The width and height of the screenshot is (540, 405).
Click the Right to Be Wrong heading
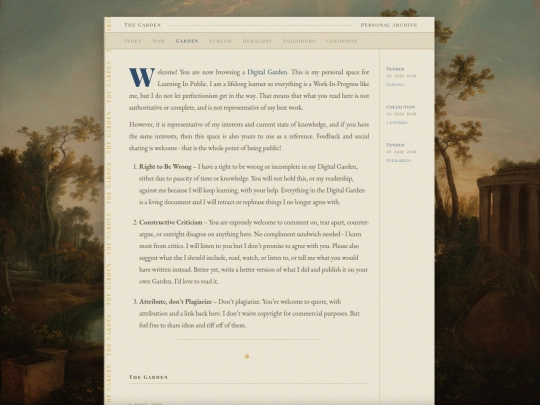(x=165, y=167)
